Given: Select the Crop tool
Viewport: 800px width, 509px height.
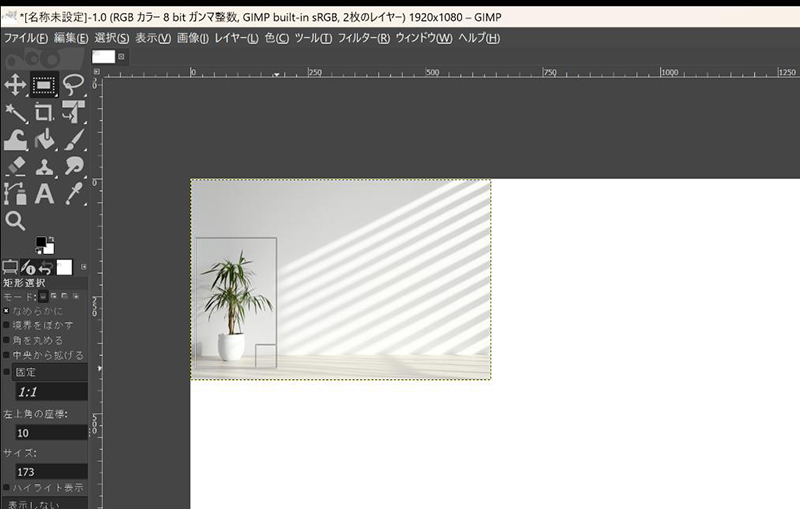Looking at the screenshot, I should coord(44,113).
